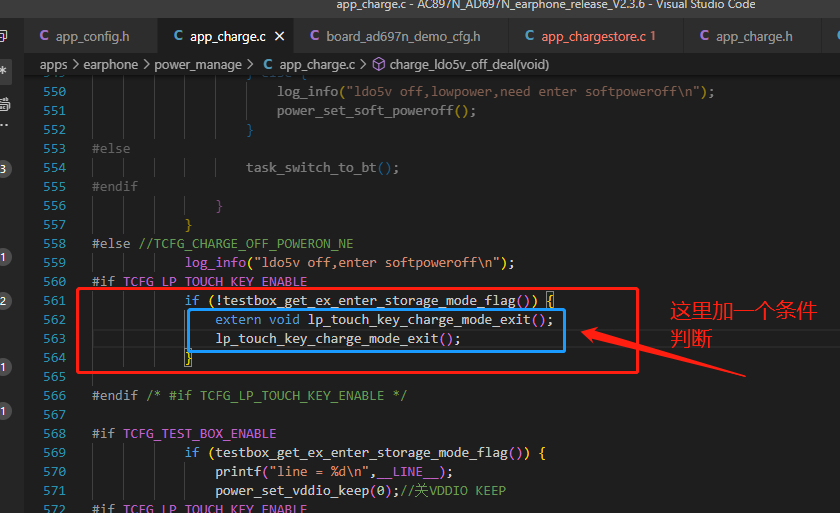Click the C icon on app_charge.h tab

point(704,36)
